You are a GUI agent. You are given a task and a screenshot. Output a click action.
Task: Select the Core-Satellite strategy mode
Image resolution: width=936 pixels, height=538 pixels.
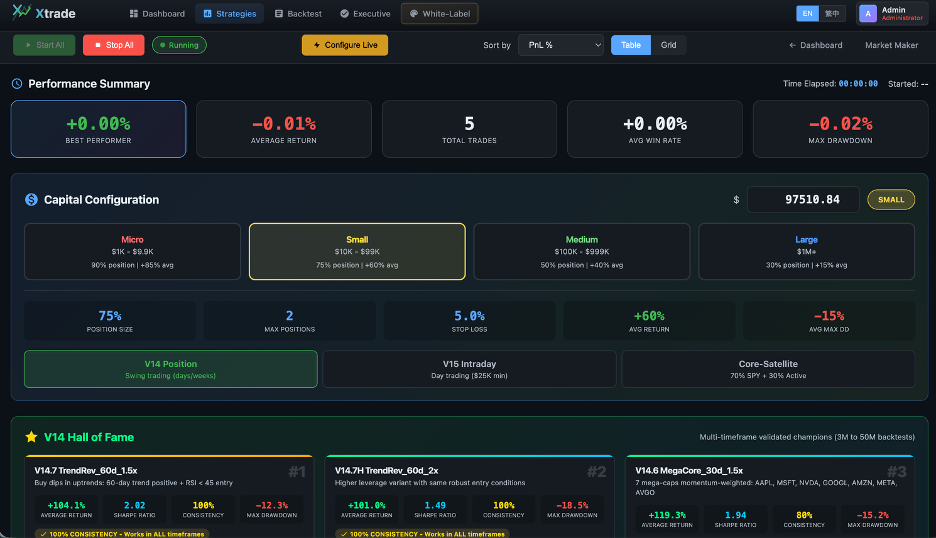click(768, 369)
